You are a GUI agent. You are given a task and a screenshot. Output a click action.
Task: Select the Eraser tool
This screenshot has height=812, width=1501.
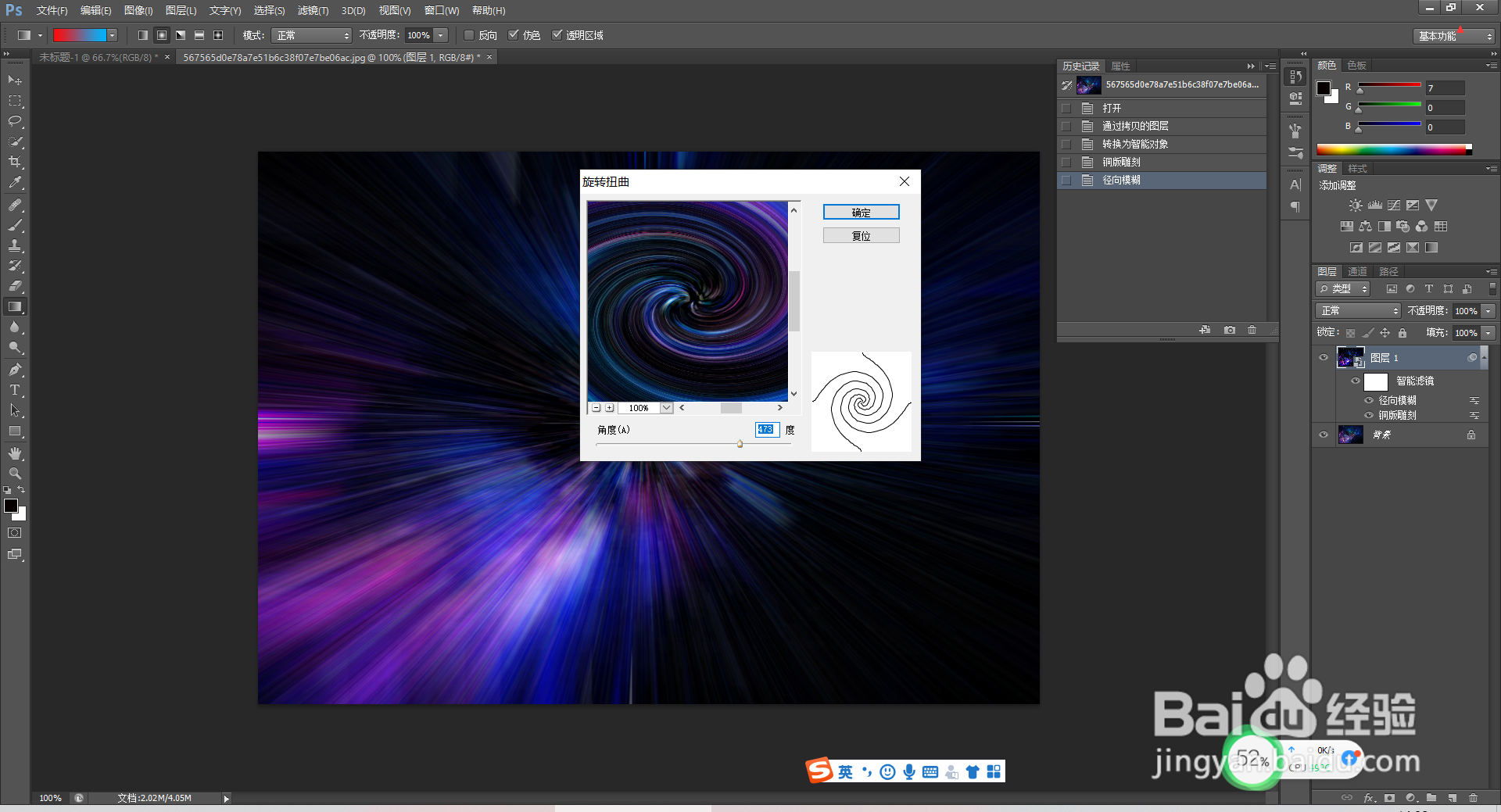pos(15,286)
